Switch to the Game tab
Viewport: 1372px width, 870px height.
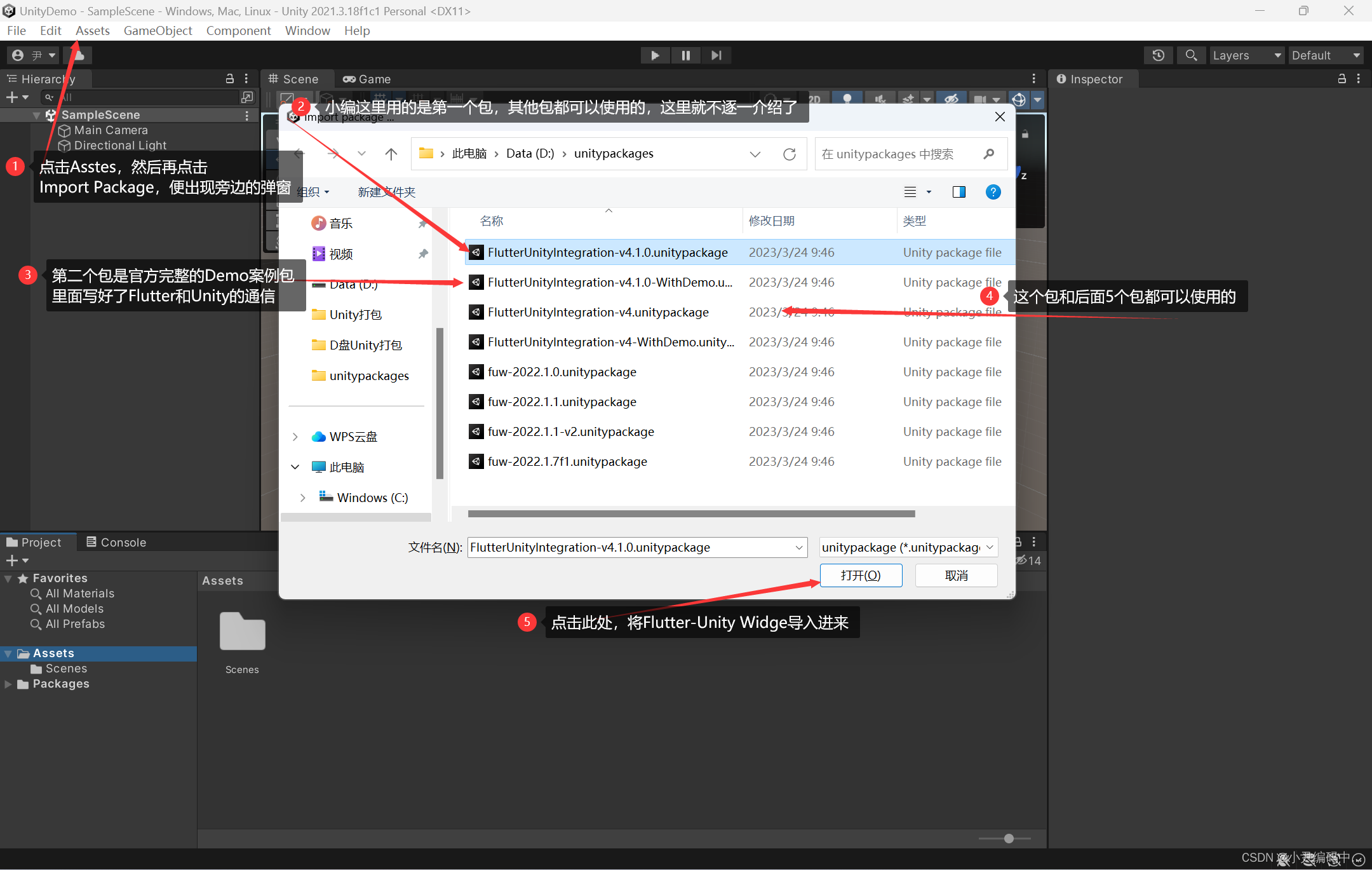[367, 79]
